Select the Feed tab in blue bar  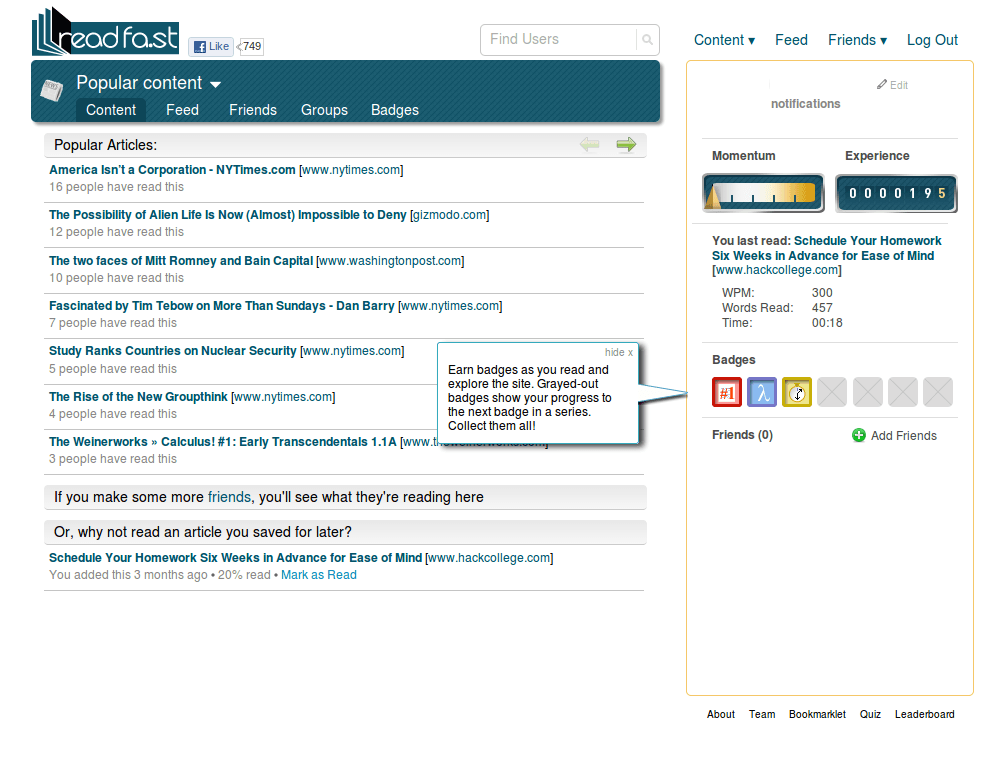tap(182, 110)
